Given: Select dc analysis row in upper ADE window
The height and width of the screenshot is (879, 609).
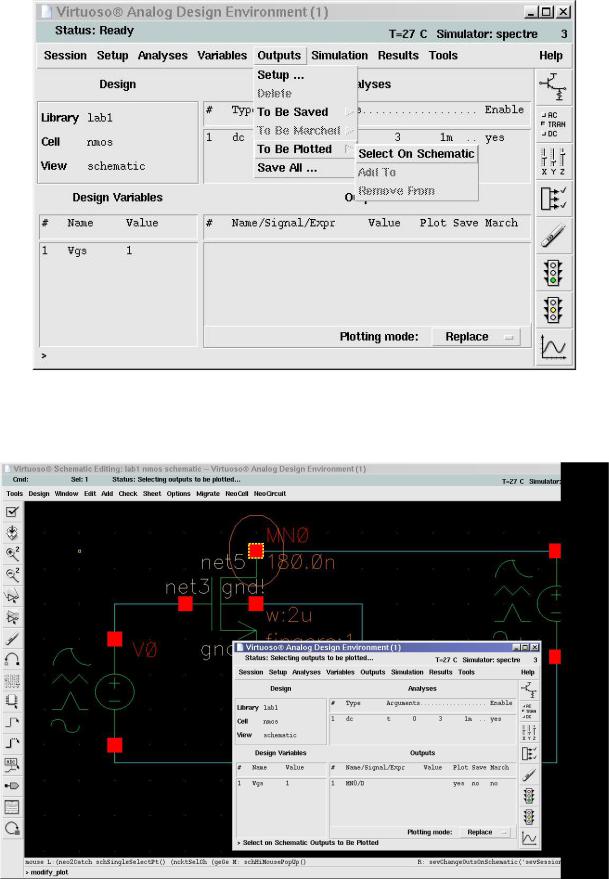Looking at the screenshot, I should (366, 137).
